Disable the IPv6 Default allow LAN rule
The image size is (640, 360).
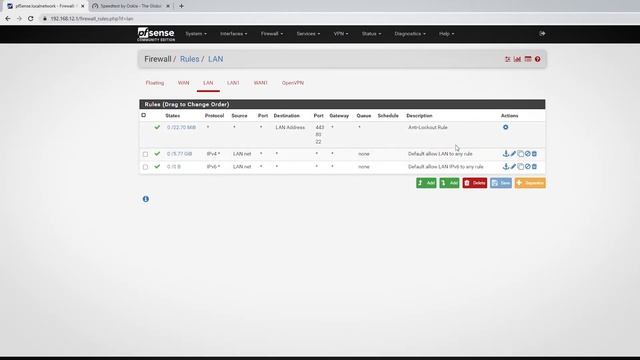pyautogui.click(x=527, y=167)
